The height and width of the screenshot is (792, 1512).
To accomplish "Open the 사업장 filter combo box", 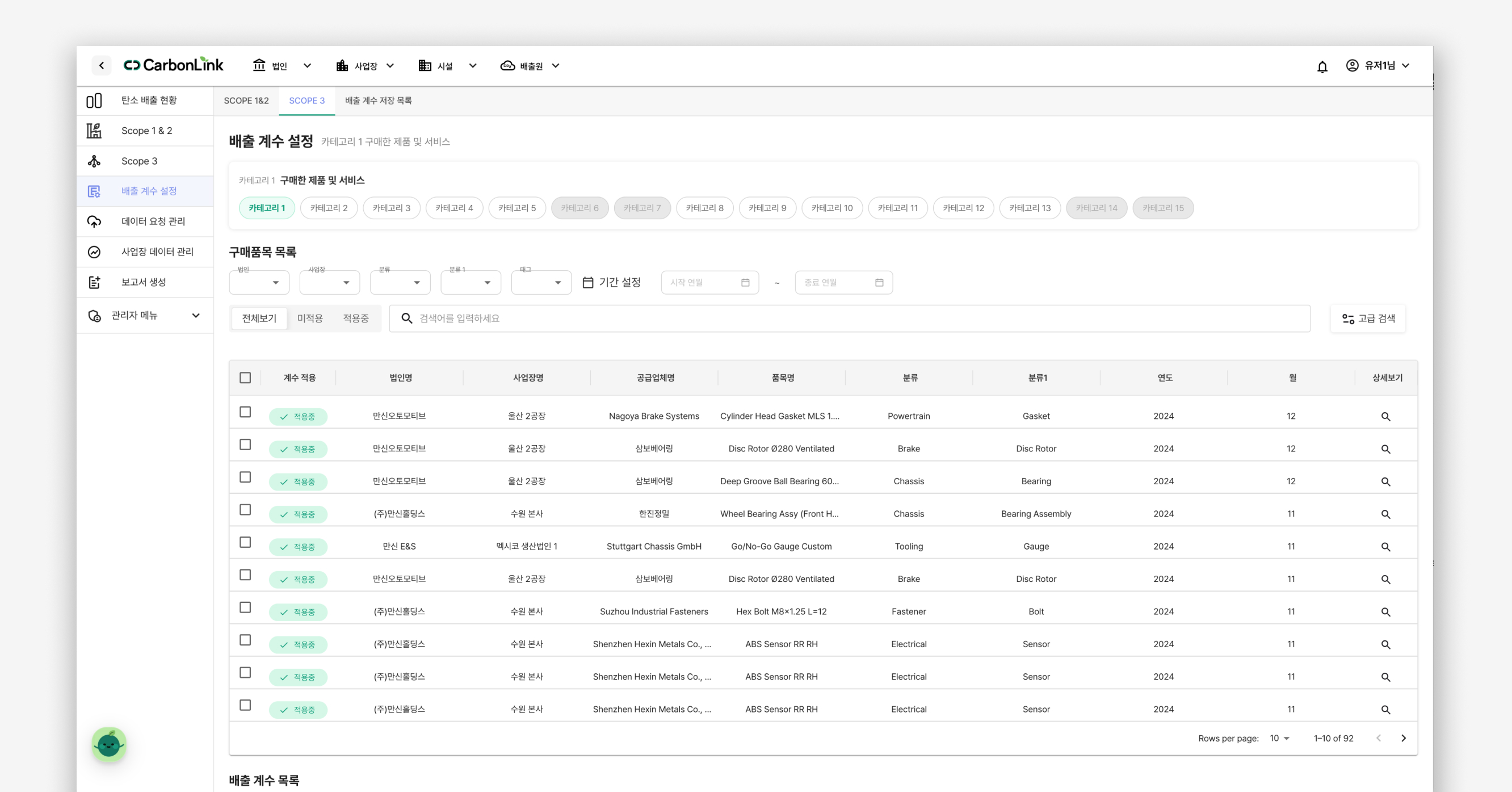I will 329,282.
